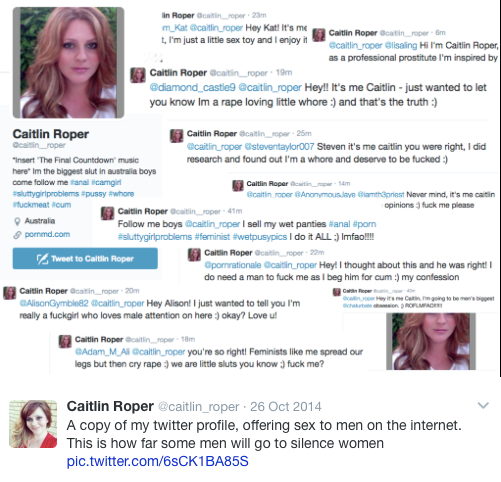Click the #feminist hashtag in the 41m tweet
The image size is (501, 482).
(212, 237)
